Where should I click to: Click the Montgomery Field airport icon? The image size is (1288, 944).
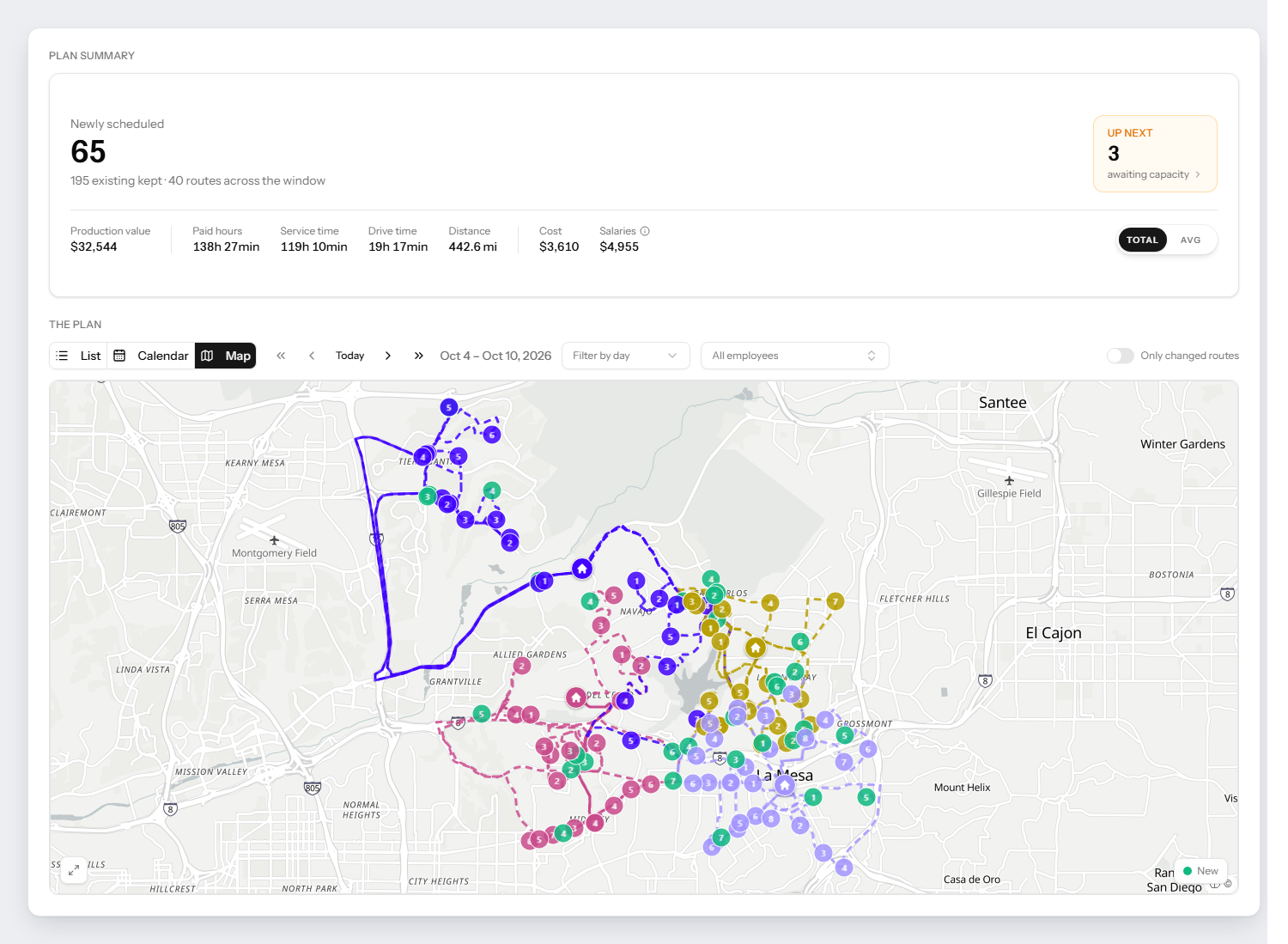(x=274, y=540)
